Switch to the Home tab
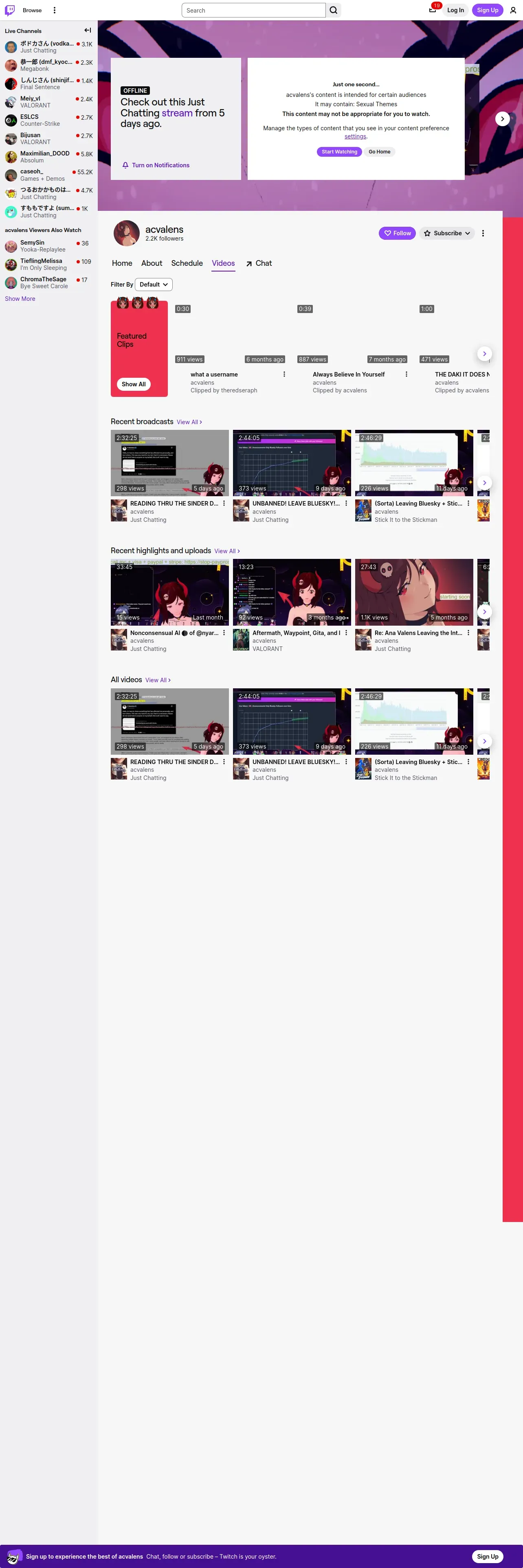 (122, 263)
